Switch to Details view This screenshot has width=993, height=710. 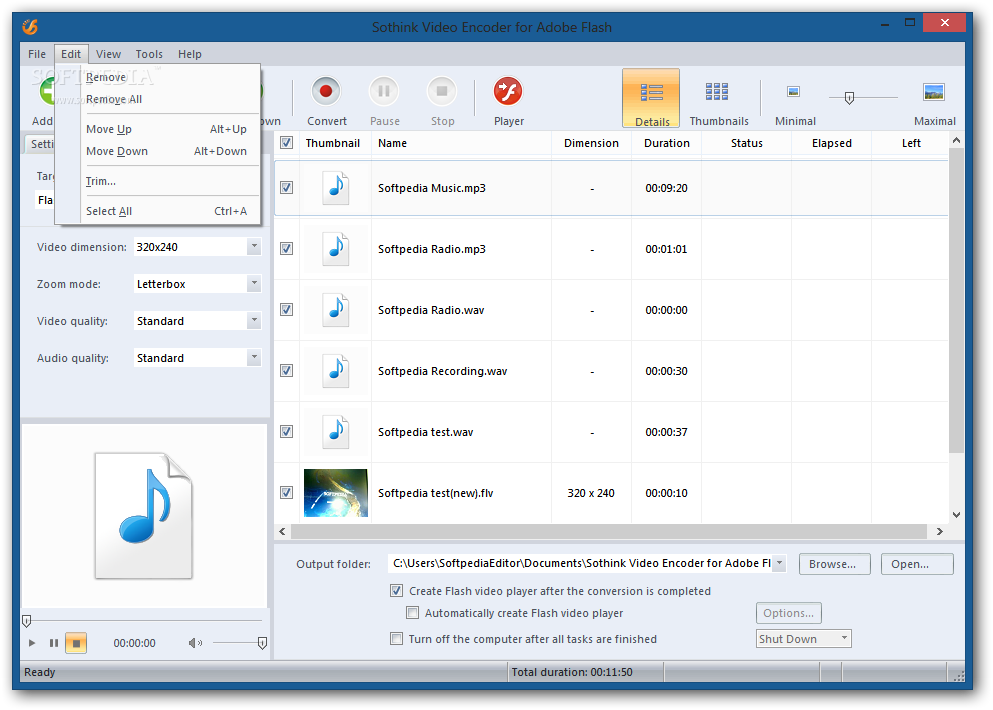click(x=651, y=99)
